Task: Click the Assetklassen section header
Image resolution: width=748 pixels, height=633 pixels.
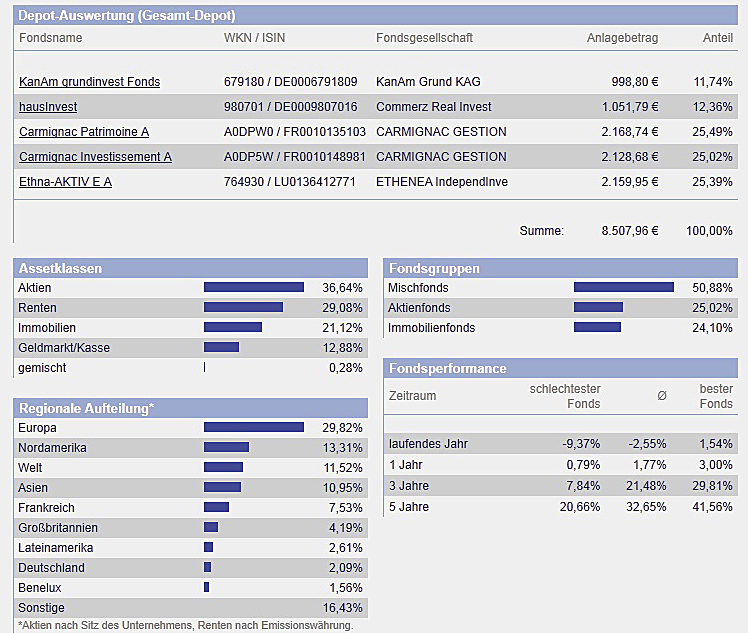Action: click(x=60, y=268)
